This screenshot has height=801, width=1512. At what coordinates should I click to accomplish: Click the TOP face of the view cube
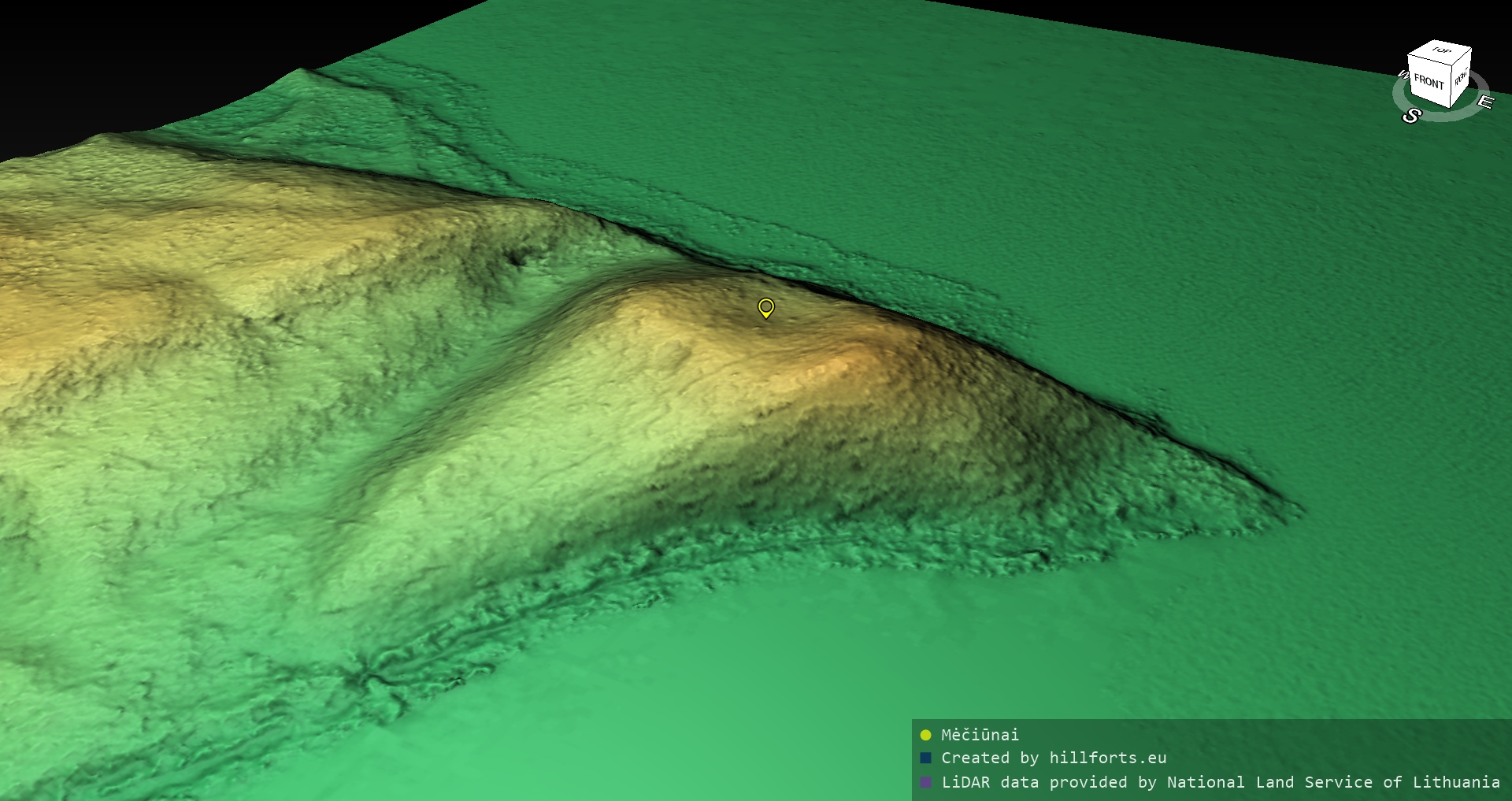pyautogui.click(x=1441, y=52)
